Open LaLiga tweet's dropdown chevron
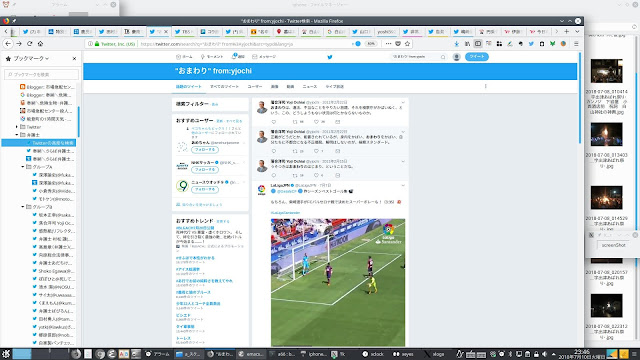Screen dimensions: 640x360 (x=403, y=185)
